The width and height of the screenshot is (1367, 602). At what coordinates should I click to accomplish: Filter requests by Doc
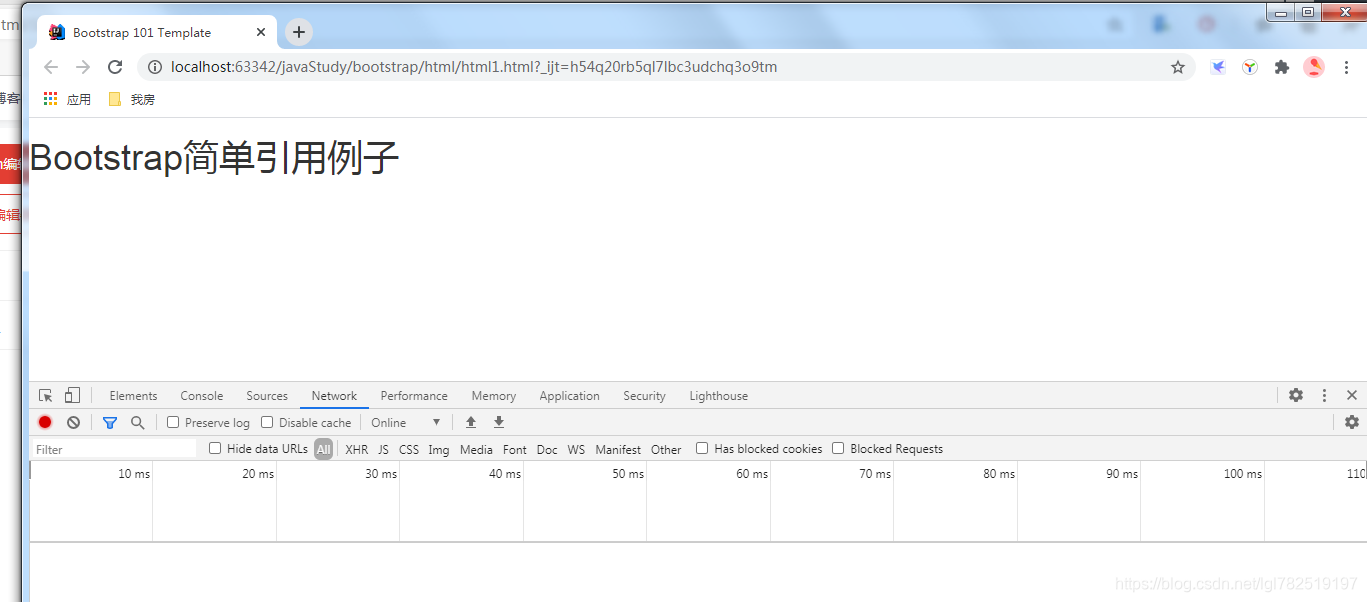[547, 449]
